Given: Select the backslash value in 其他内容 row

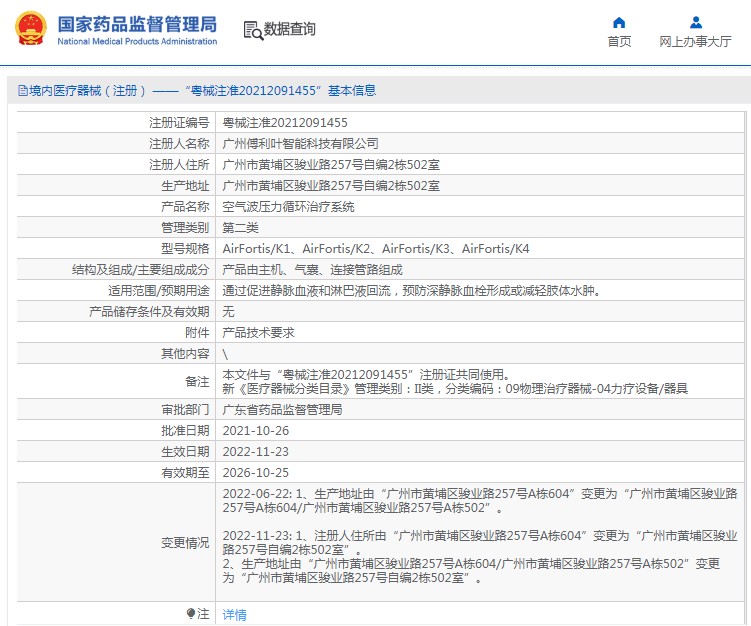Looking at the screenshot, I should (225, 354).
